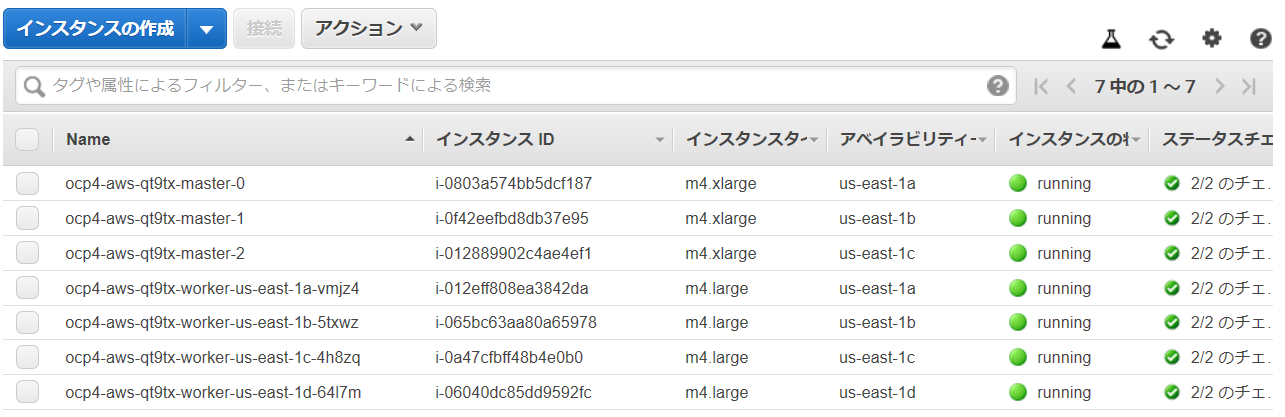This screenshot has width=1285, height=417.
Task: Open the settings gear icon
Action: [1212, 38]
